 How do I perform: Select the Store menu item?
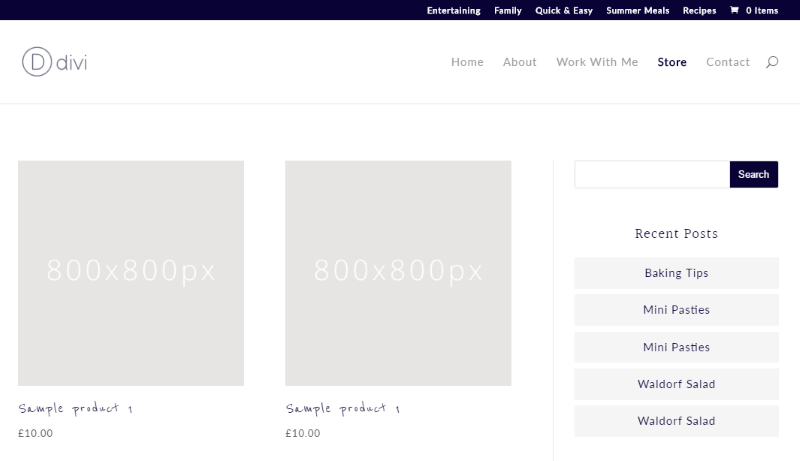[672, 62]
